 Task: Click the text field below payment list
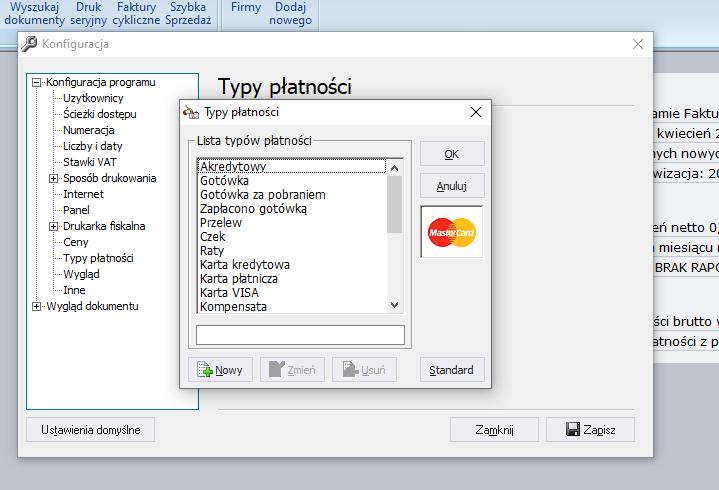tap(300, 335)
